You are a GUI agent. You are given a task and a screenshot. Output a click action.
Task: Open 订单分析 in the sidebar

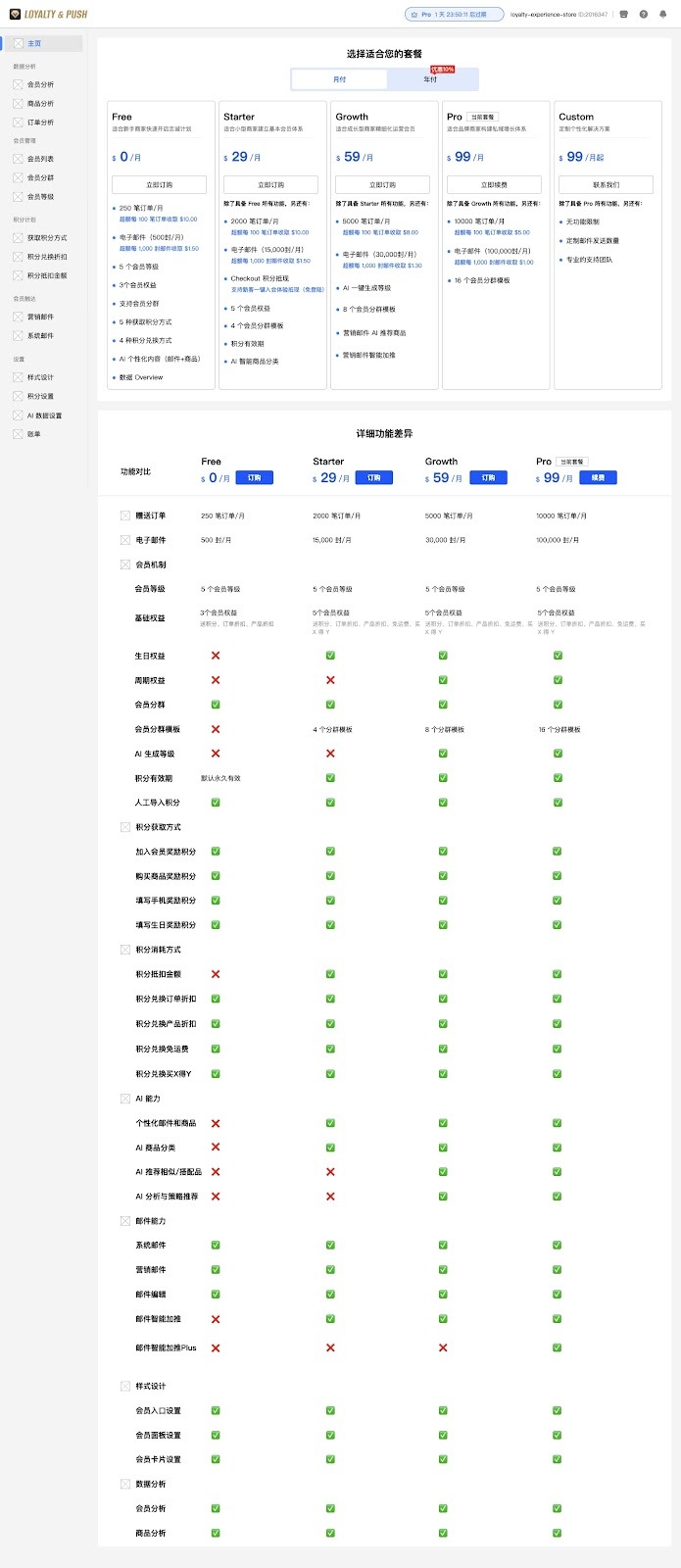(40, 122)
